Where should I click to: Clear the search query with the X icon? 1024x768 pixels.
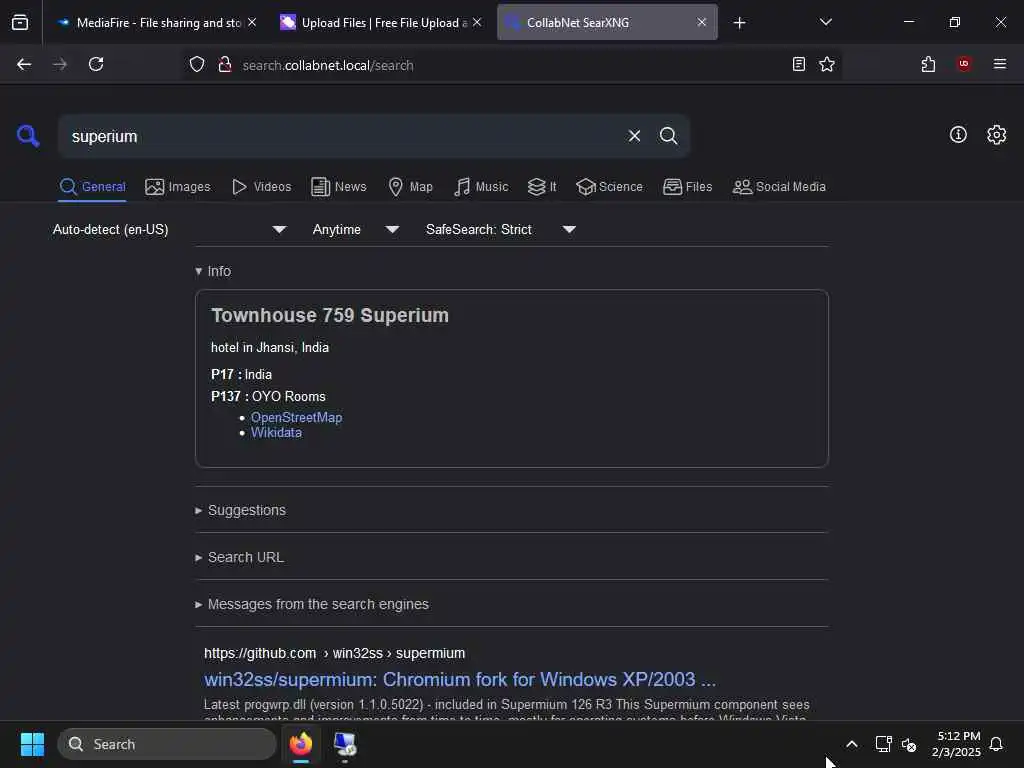pos(634,136)
